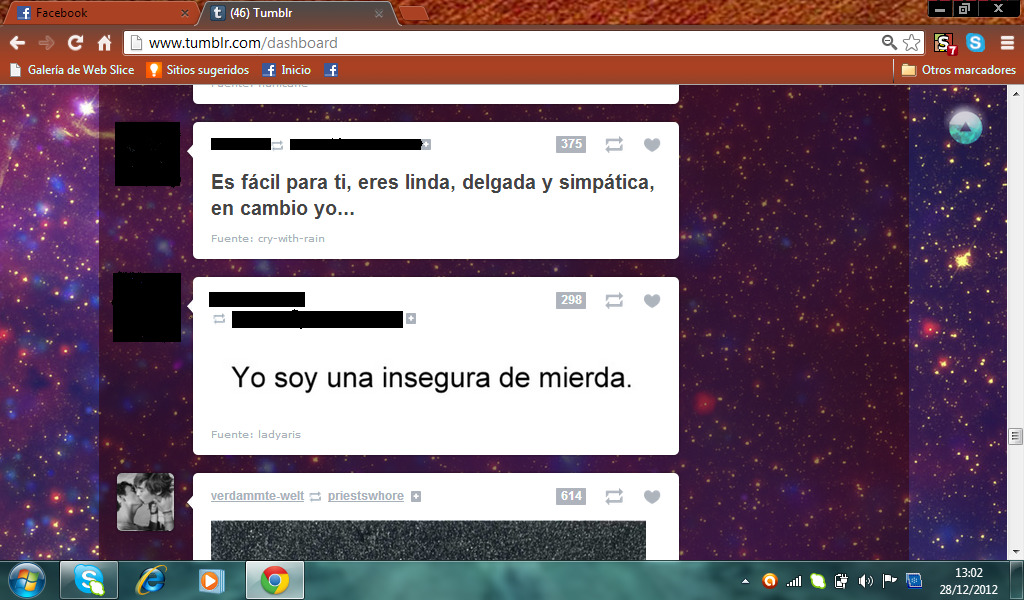
Task: Open the Sitios sugeridos bookmark
Action: (x=198, y=70)
